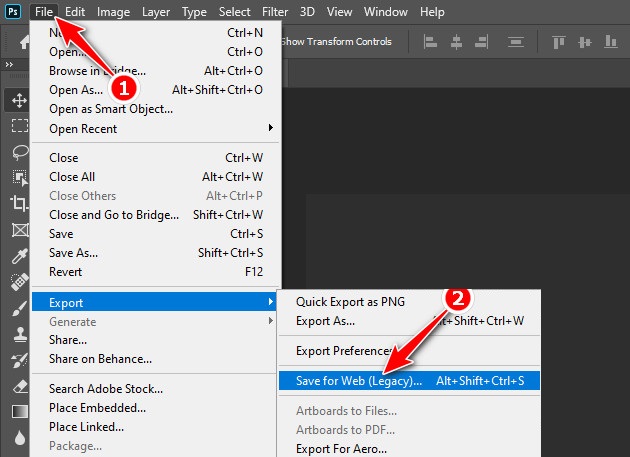630x457 pixels.
Task: Select the Clone Stamp tool
Action: (x=20, y=334)
